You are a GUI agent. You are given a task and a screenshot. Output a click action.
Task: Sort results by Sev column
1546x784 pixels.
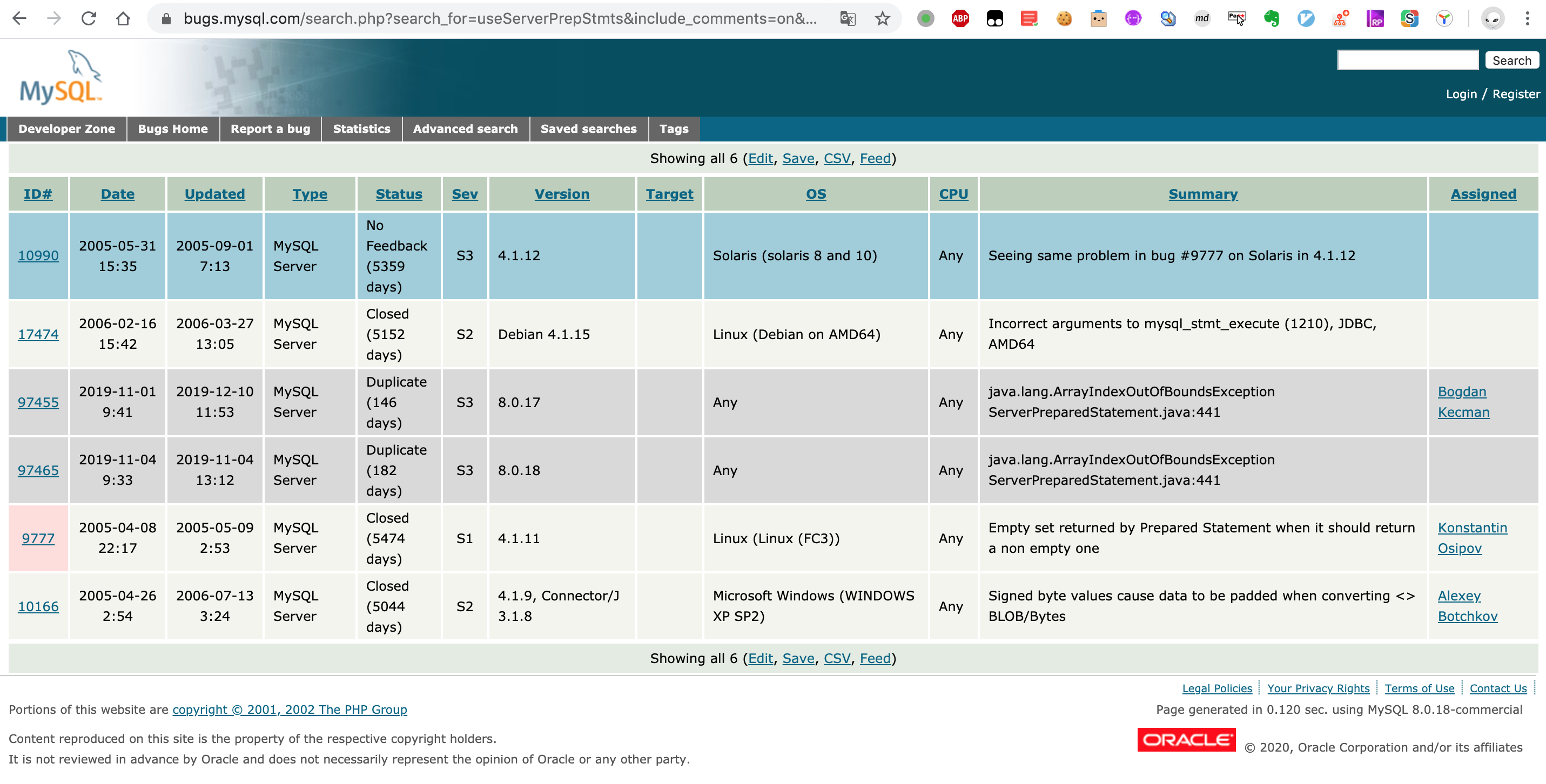(465, 194)
